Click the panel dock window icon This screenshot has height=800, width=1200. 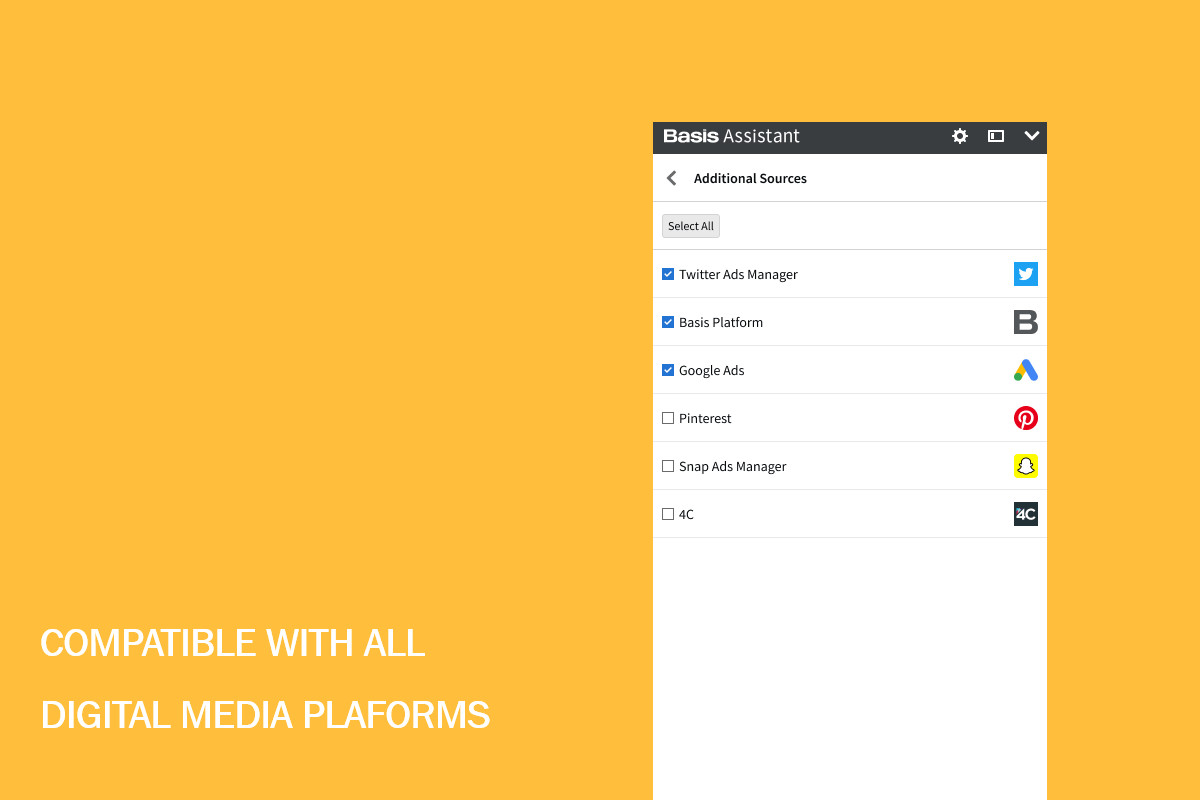pos(996,136)
